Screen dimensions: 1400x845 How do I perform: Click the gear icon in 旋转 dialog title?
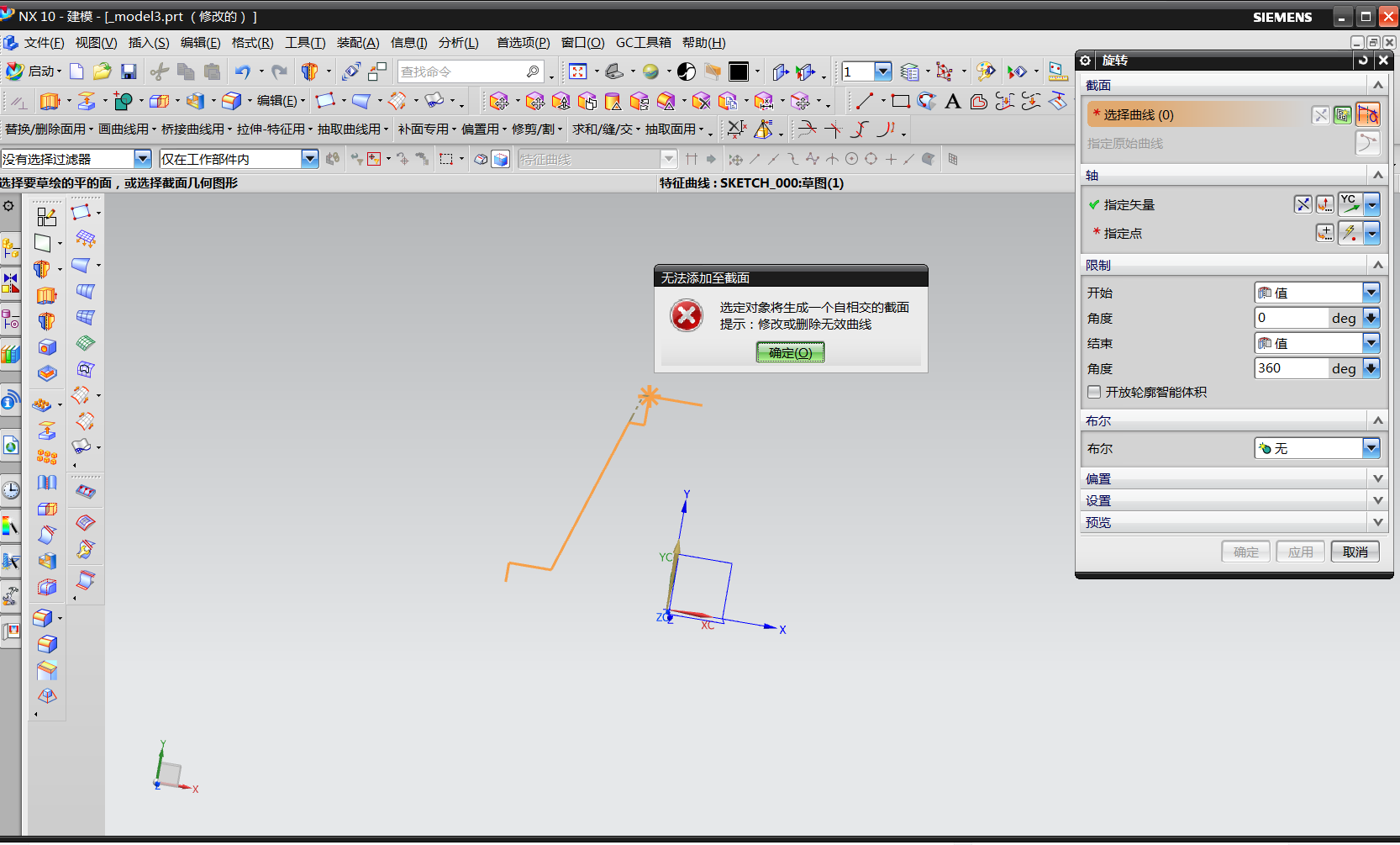[1086, 60]
